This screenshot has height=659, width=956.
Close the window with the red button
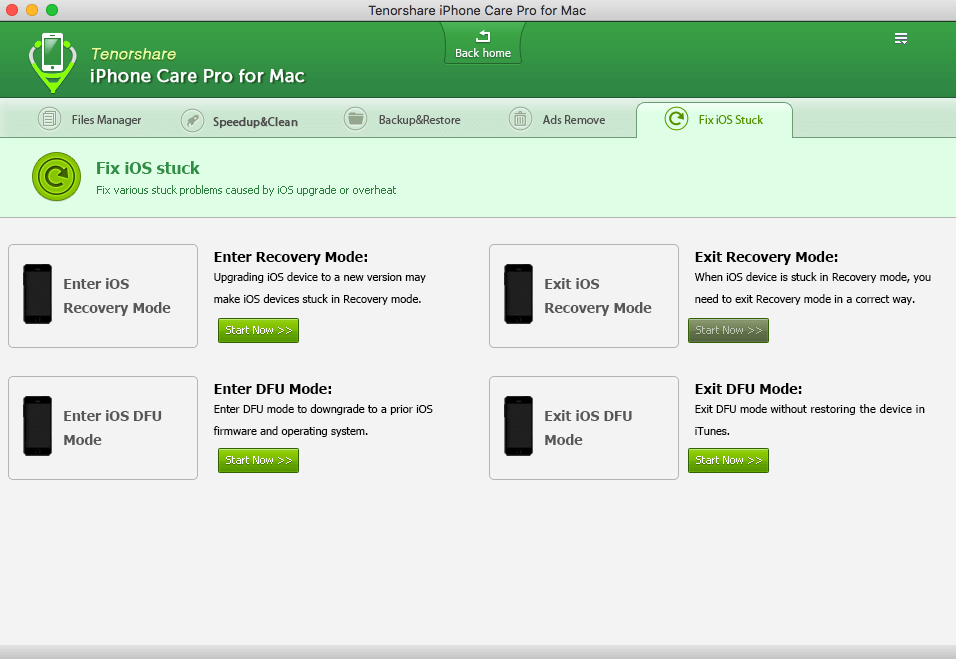12,10
